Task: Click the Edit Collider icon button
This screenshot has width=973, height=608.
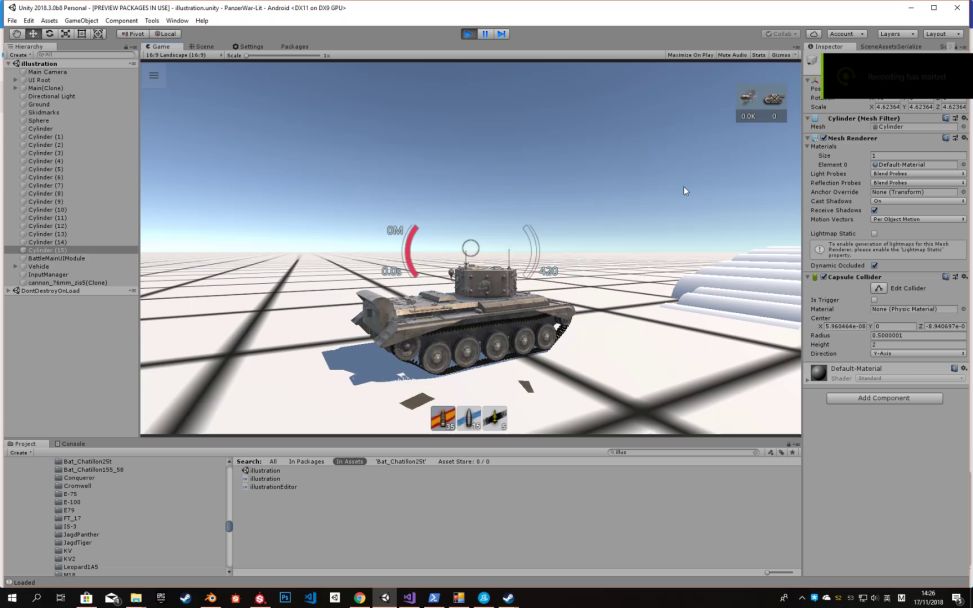Action: 879,288
